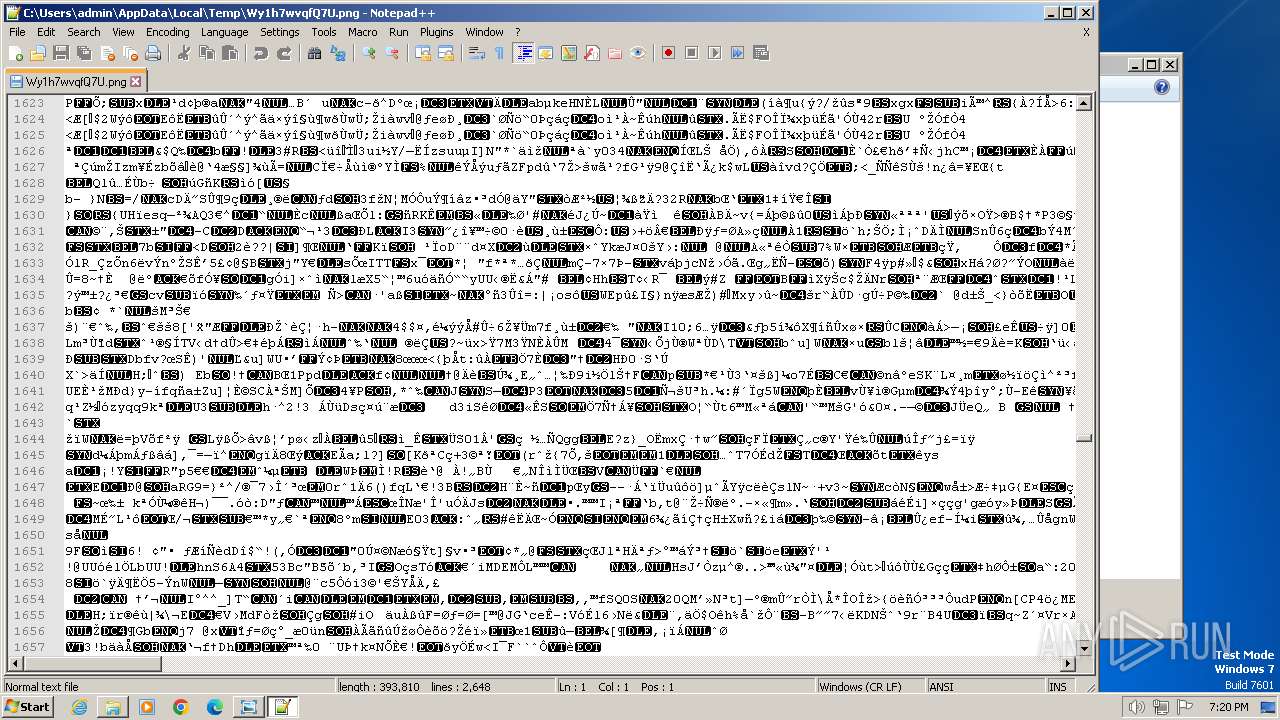Start macro recording with red dot icon

[668, 53]
